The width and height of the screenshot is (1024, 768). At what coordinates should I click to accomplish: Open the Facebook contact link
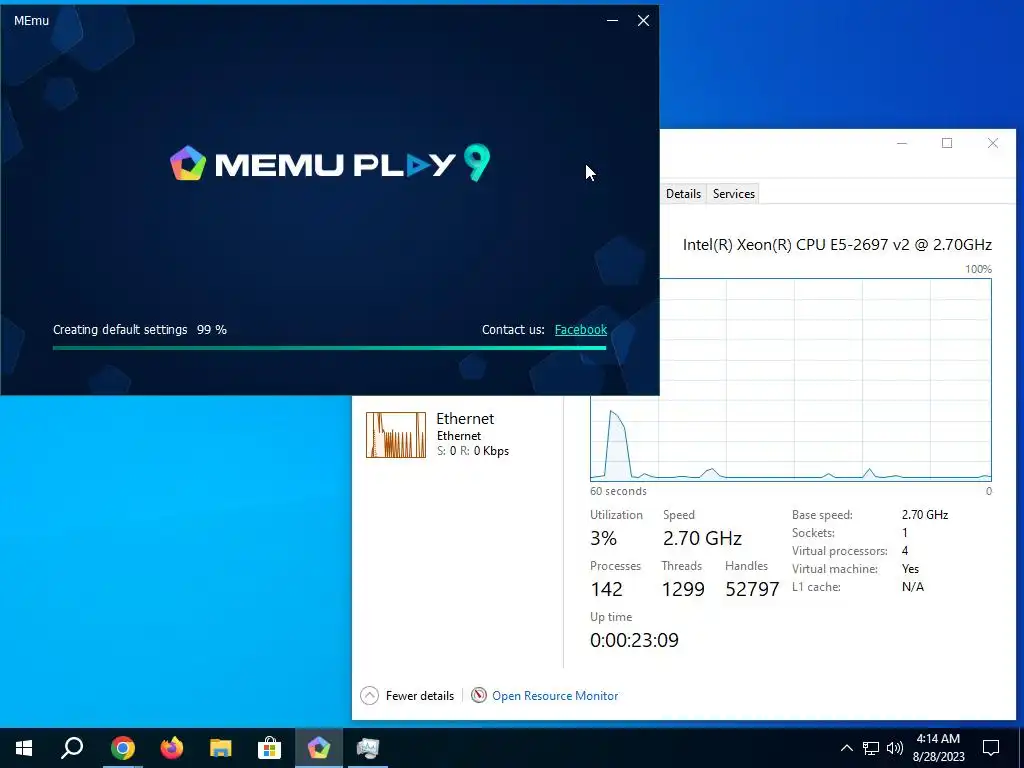581,330
